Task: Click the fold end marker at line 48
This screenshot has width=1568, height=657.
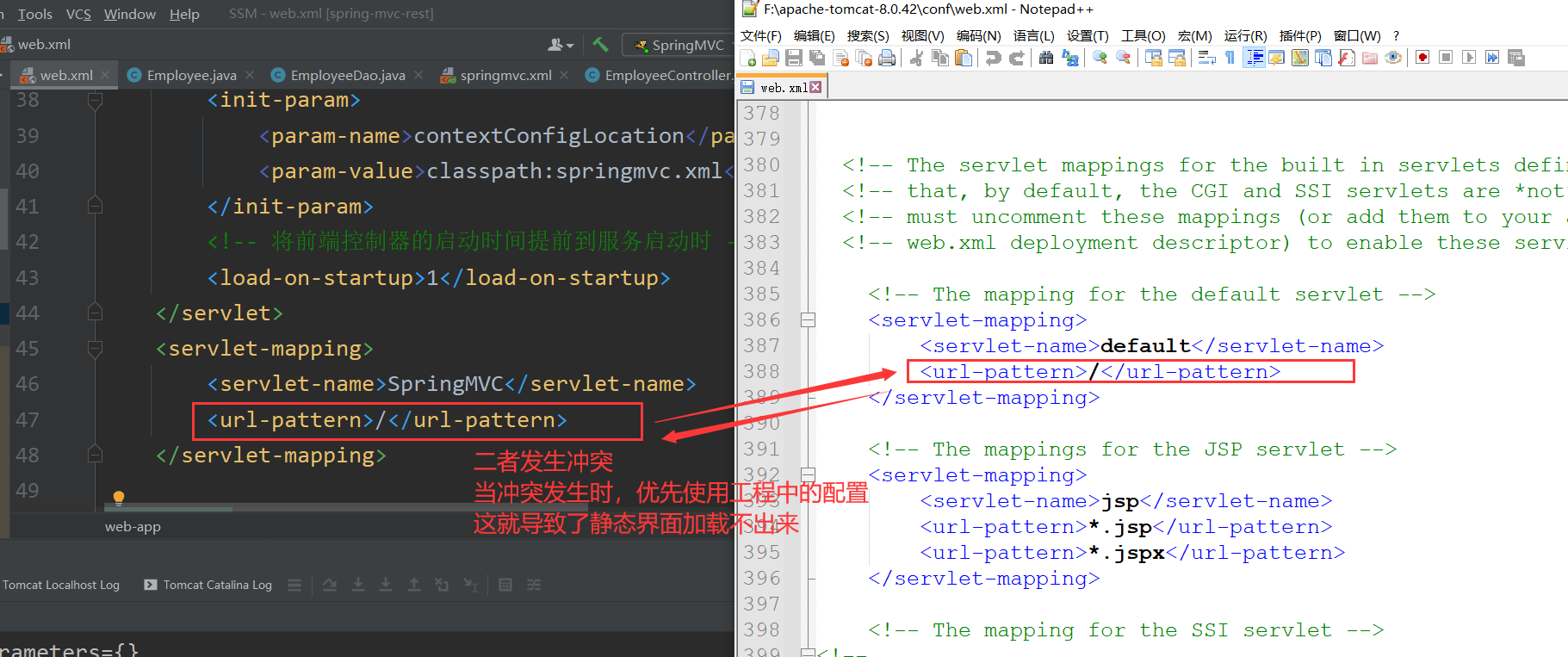Action: pyautogui.click(x=96, y=455)
